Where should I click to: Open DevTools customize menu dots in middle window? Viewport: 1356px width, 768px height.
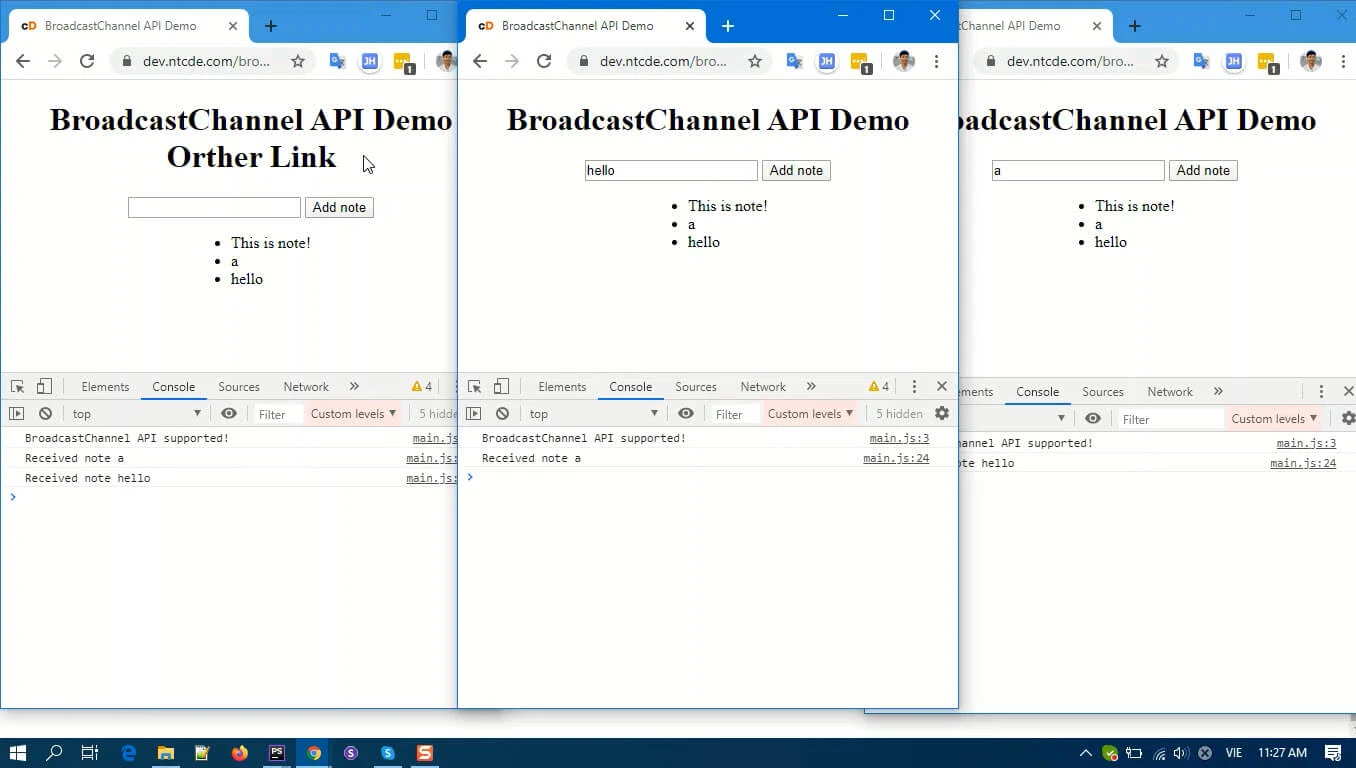914,387
